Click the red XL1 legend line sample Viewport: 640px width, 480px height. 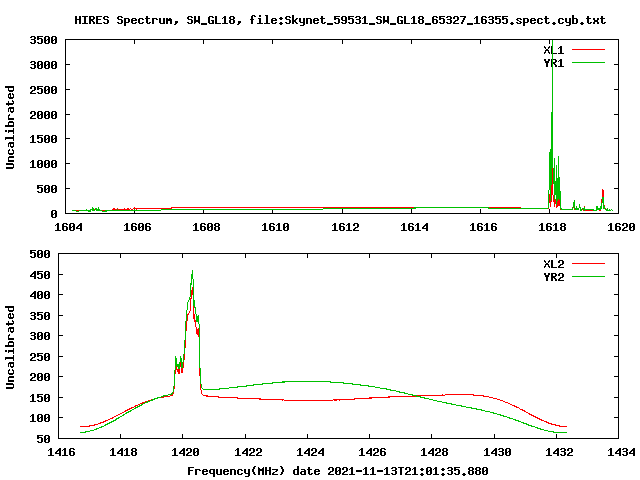588,50
